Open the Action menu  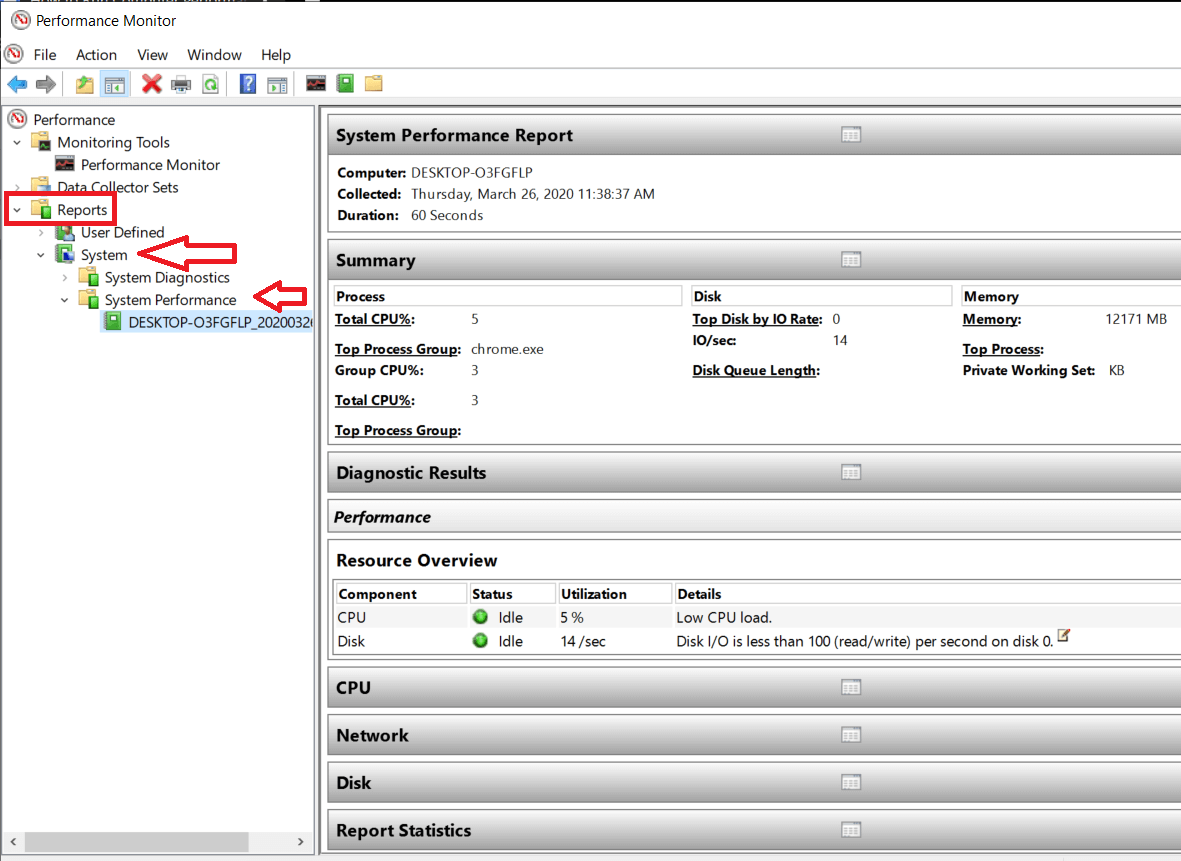pyautogui.click(x=96, y=55)
